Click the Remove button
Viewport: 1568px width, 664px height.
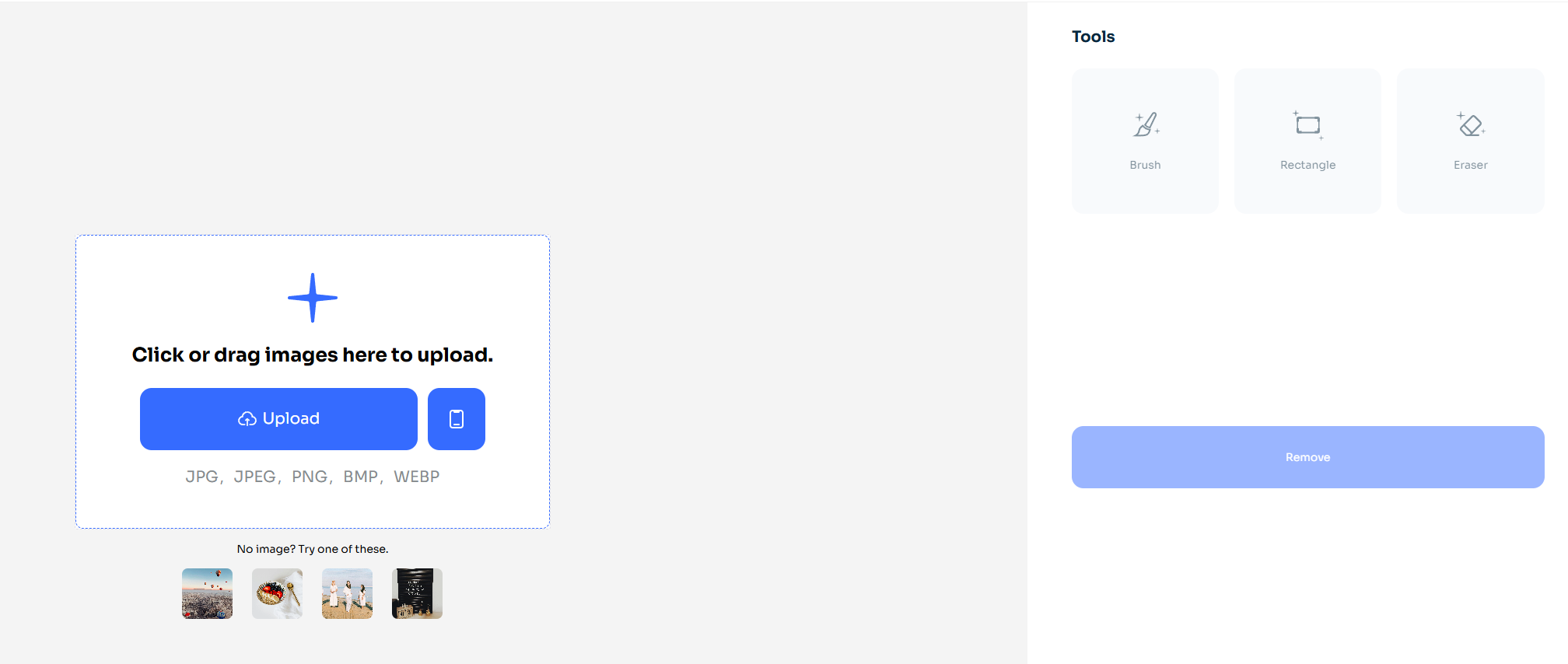click(1307, 457)
